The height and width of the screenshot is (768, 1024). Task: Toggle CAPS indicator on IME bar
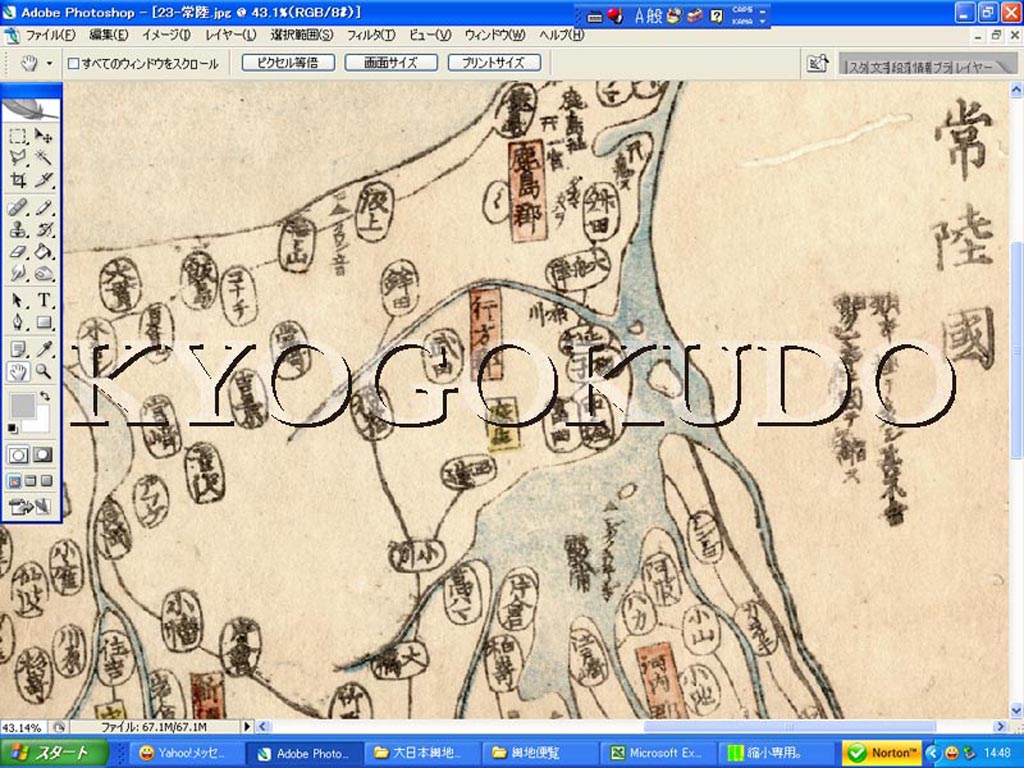[x=742, y=10]
